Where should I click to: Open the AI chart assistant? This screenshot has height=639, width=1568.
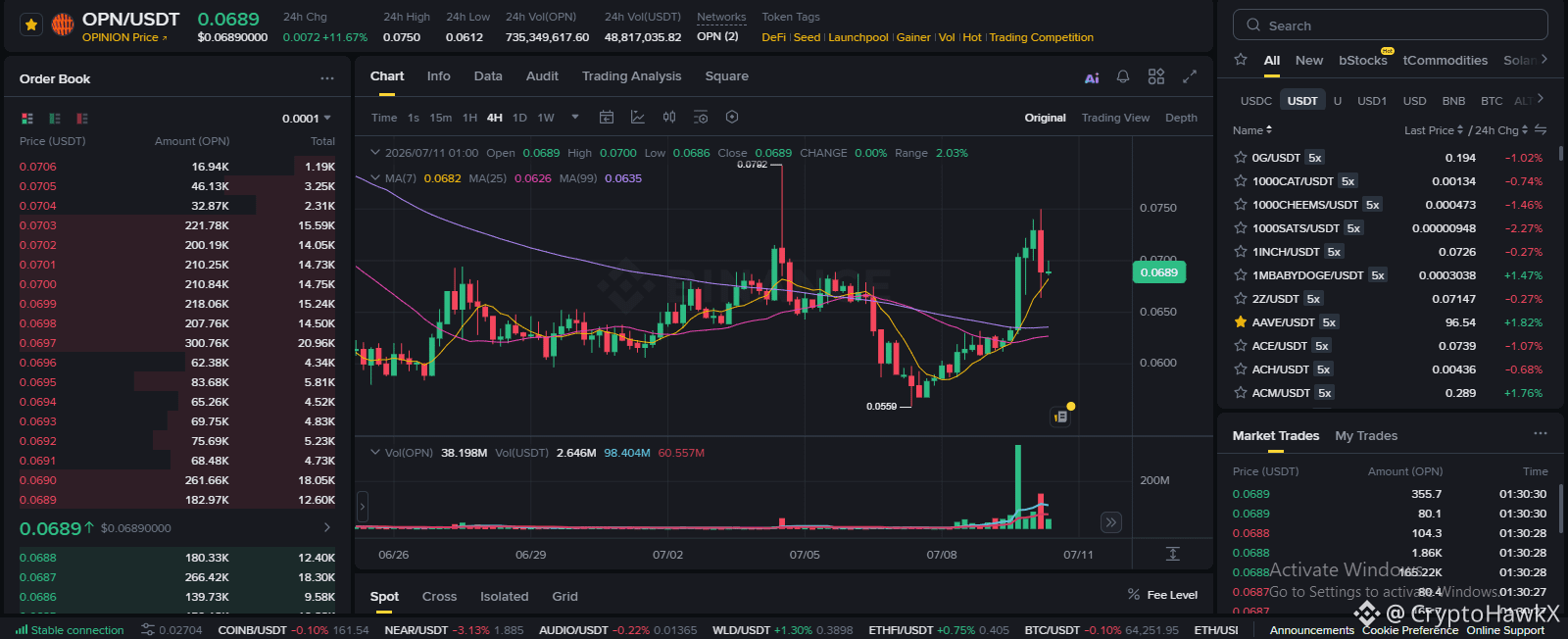[1092, 77]
